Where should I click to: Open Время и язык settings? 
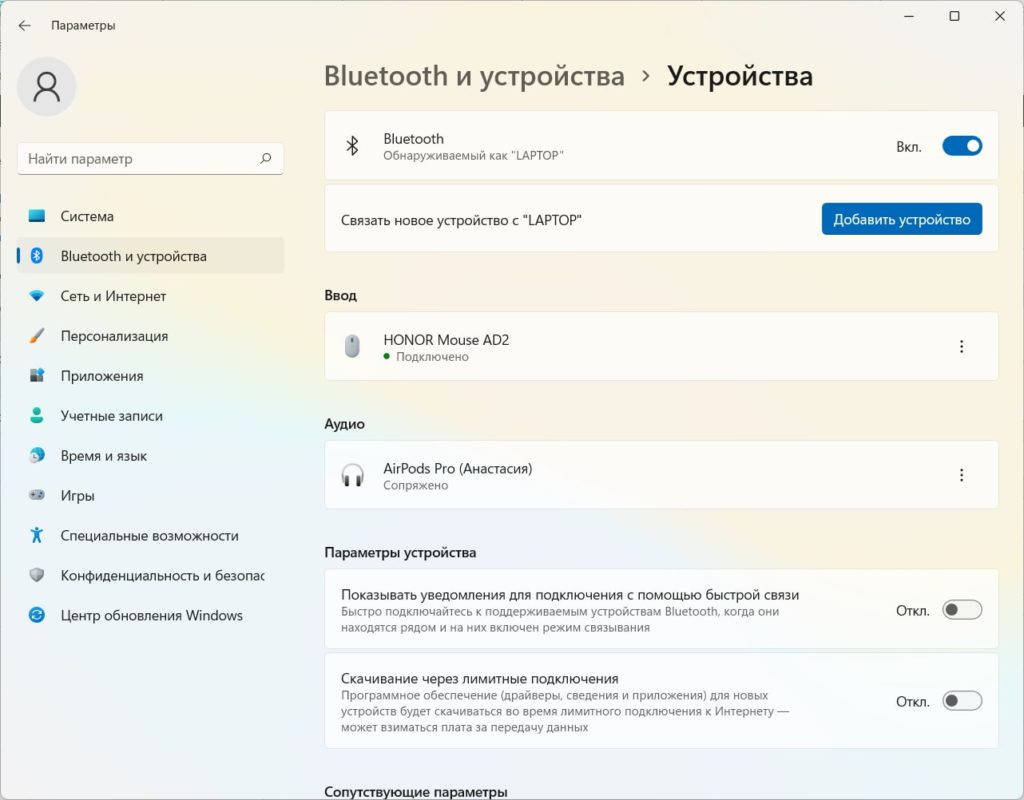click(150, 455)
